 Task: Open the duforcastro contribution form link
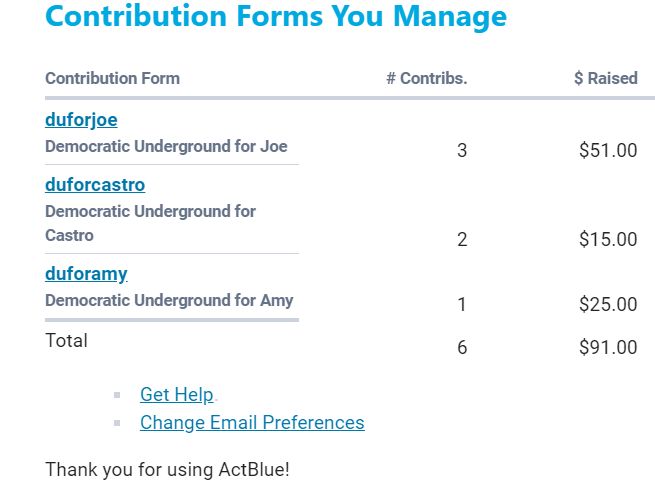click(95, 185)
